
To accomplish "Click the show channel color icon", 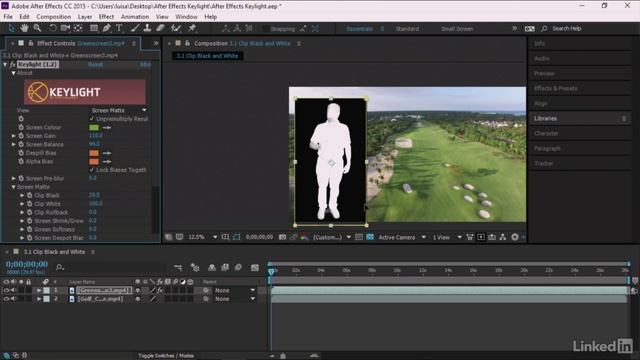I will pyautogui.click(x=304, y=237).
